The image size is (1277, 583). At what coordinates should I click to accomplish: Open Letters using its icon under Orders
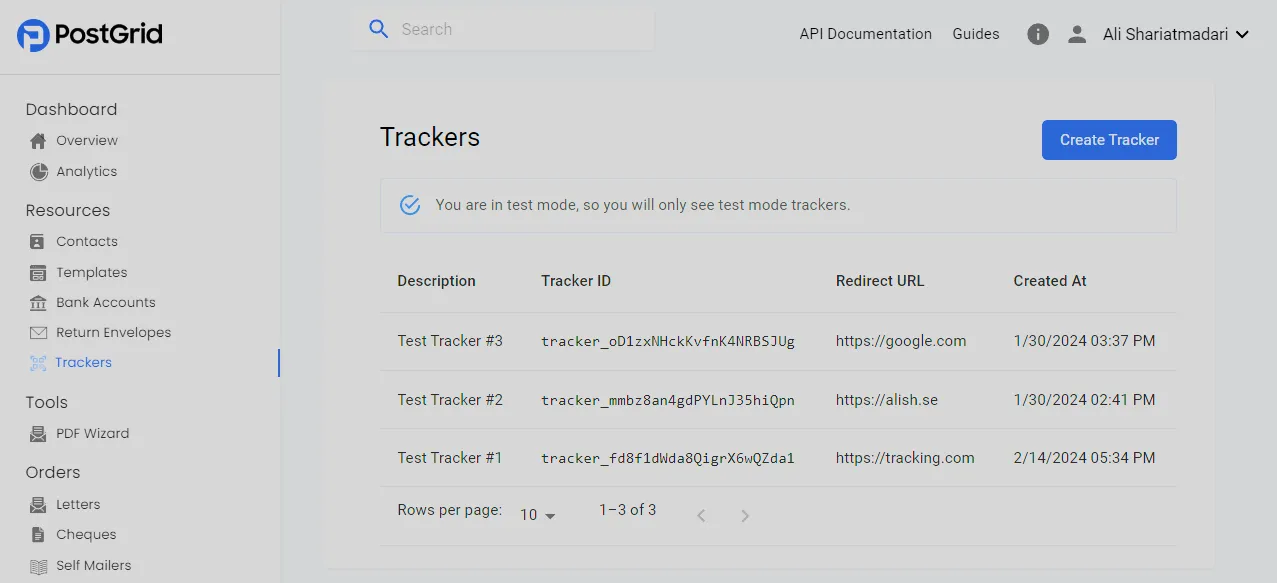tap(36, 504)
